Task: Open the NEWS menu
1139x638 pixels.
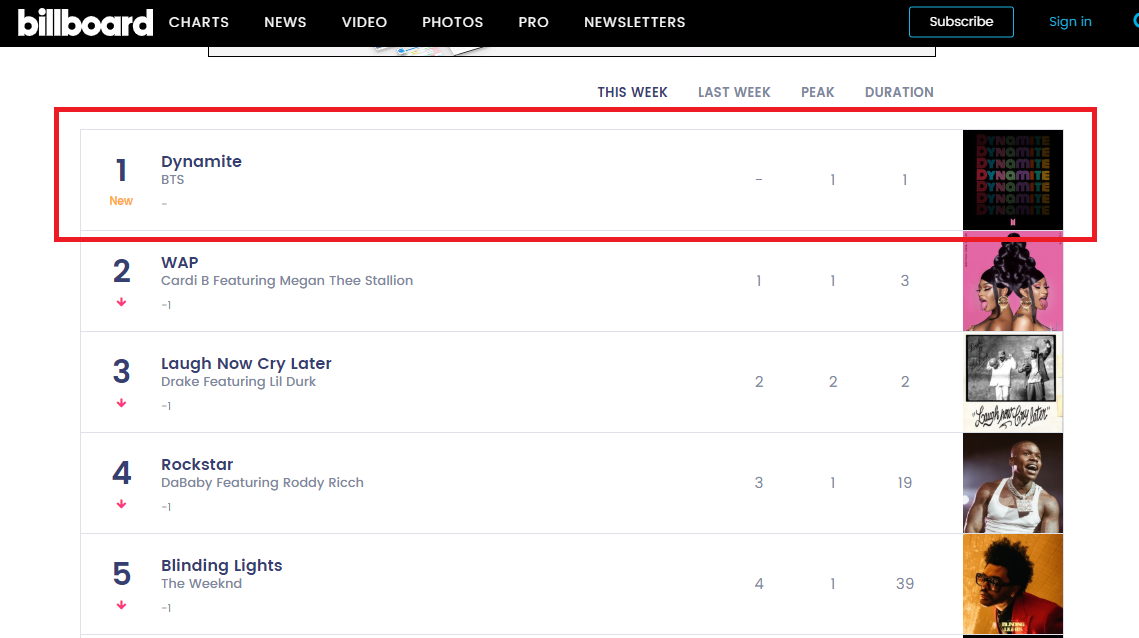Action: click(285, 23)
